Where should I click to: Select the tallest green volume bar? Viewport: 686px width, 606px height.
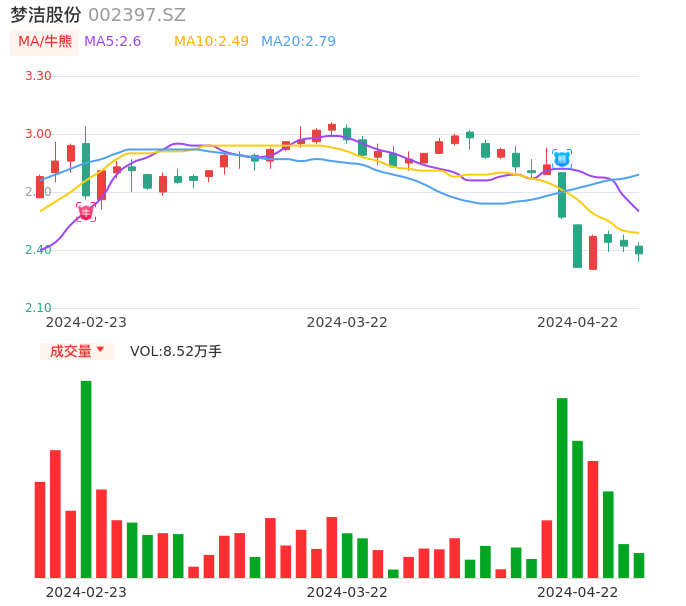pyautogui.click(x=86, y=478)
